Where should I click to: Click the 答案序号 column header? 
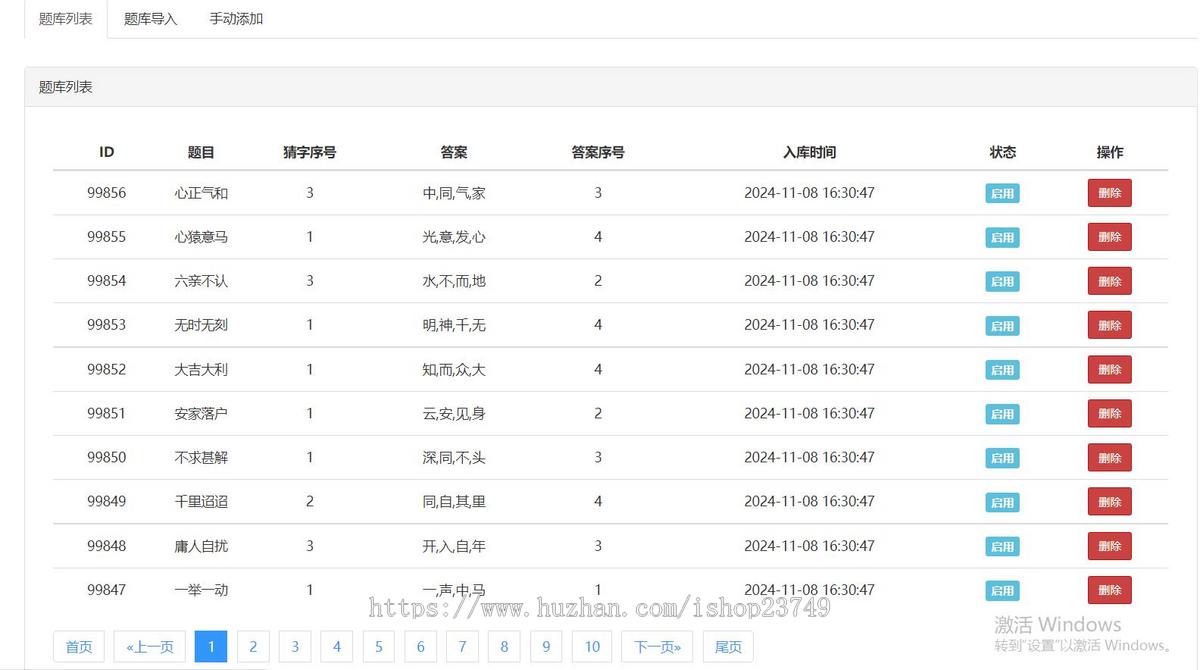tap(598, 152)
